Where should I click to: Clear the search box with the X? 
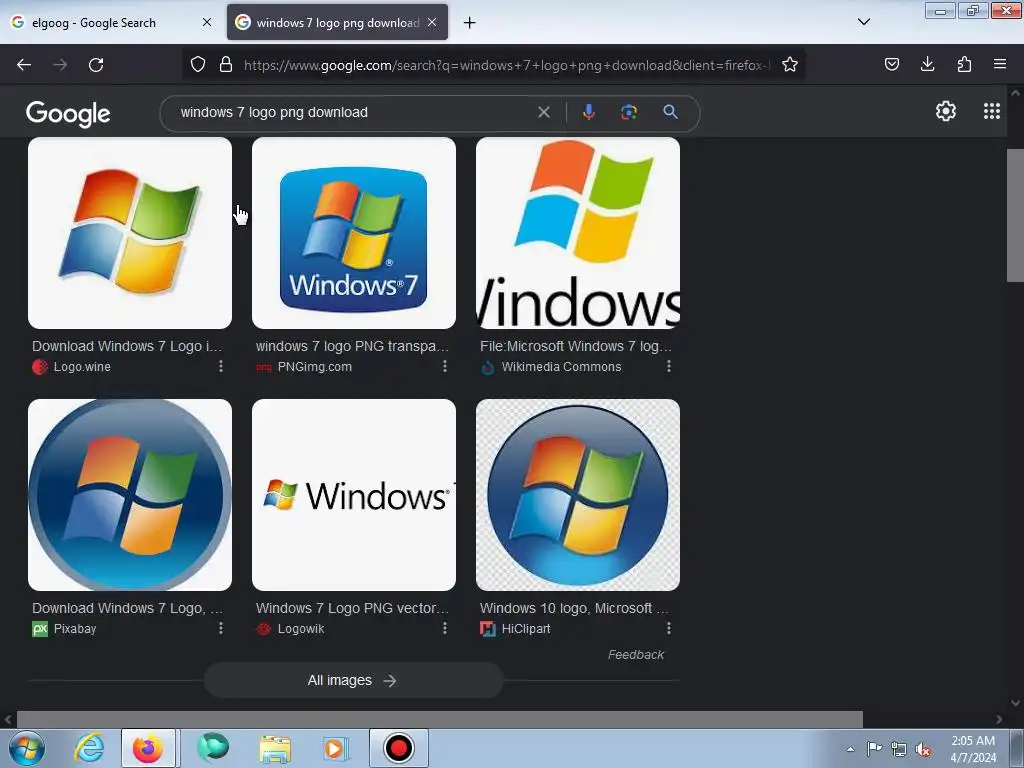point(543,112)
